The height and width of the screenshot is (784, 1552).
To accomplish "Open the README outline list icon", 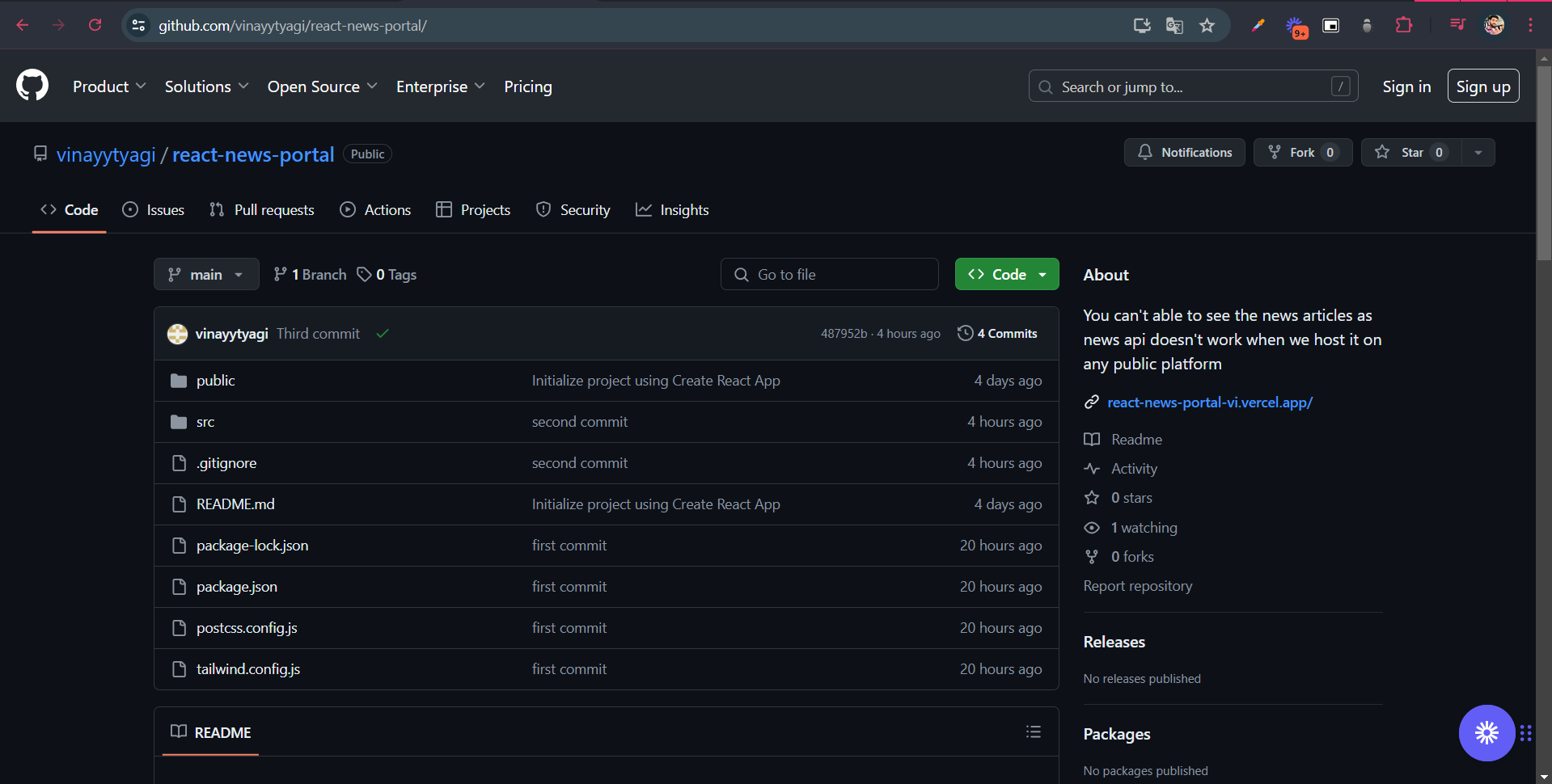I will click(1033, 731).
